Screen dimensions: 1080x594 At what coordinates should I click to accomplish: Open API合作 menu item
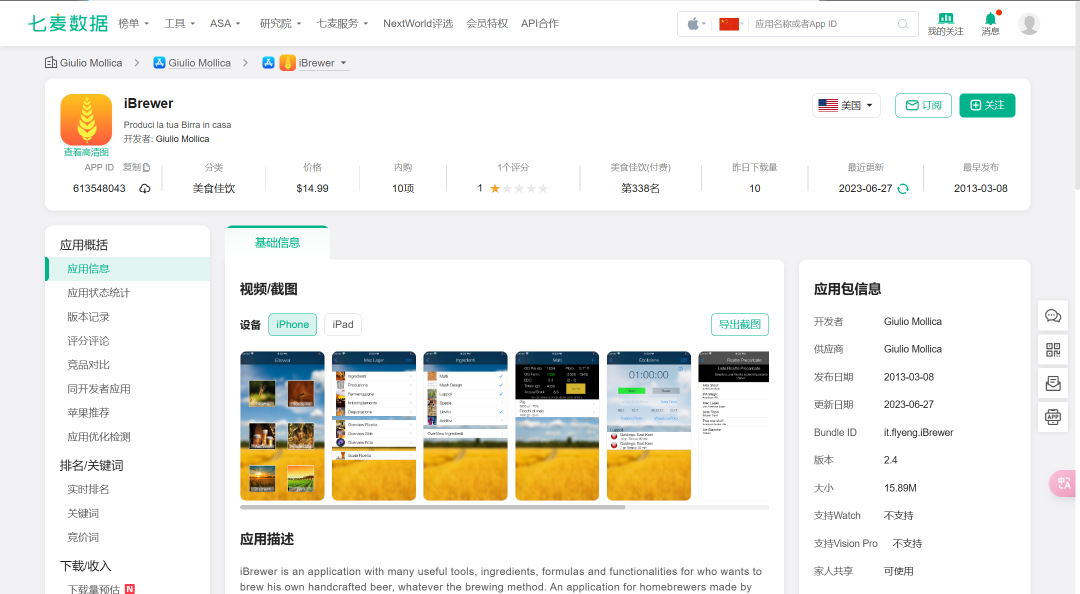click(540, 23)
